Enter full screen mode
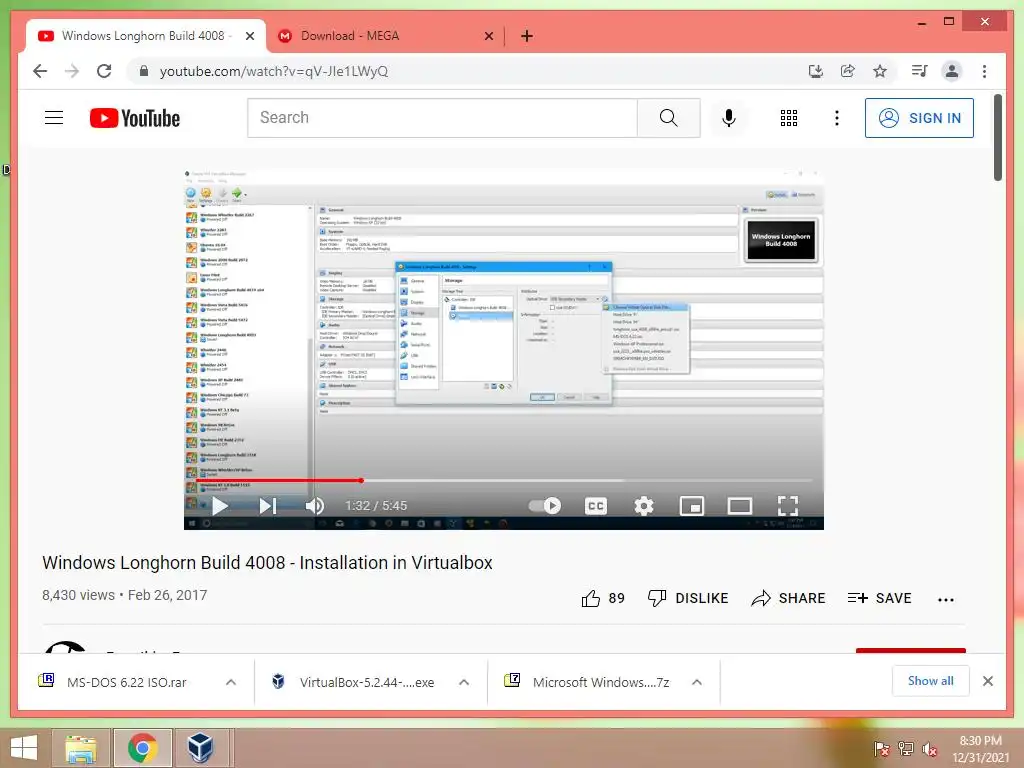The image size is (1024, 768). [788, 506]
